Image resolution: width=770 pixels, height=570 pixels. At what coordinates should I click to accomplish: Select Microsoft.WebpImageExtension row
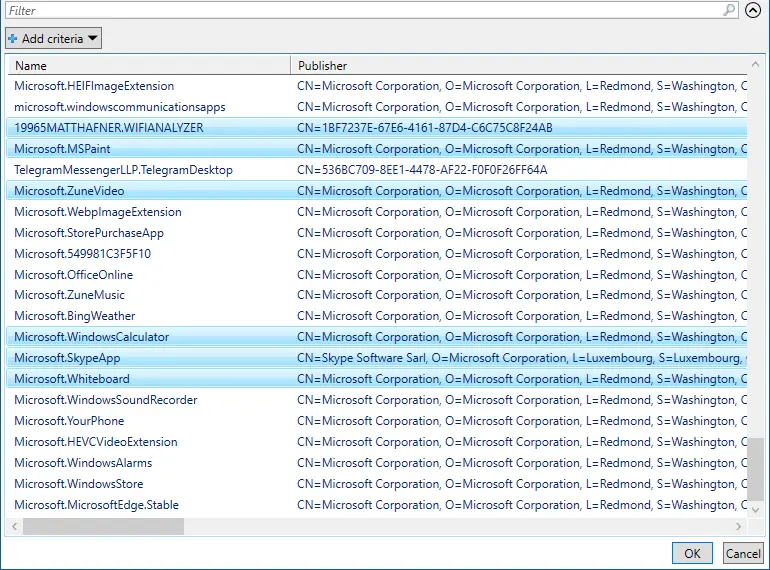pyautogui.click(x=377, y=212)
